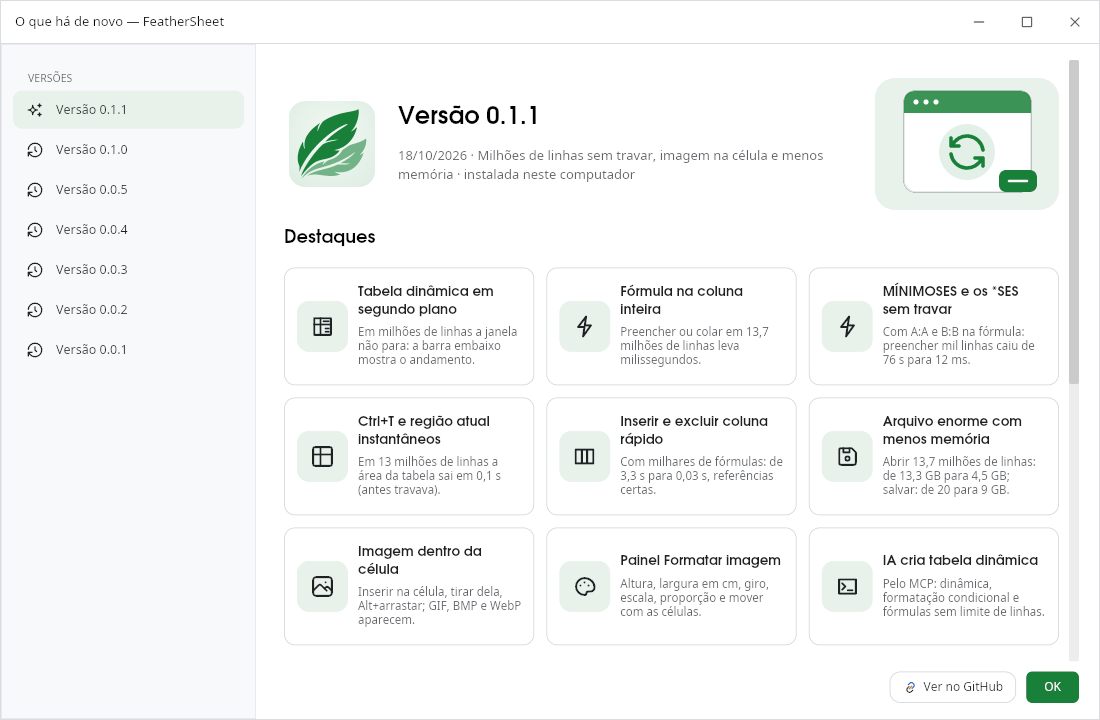Image resolution: width=1100 pixels, height=720 pixels.
Task: Click the FeatherSheet leaf app logo
Action: pyautogui.click(x=332, y=144)
